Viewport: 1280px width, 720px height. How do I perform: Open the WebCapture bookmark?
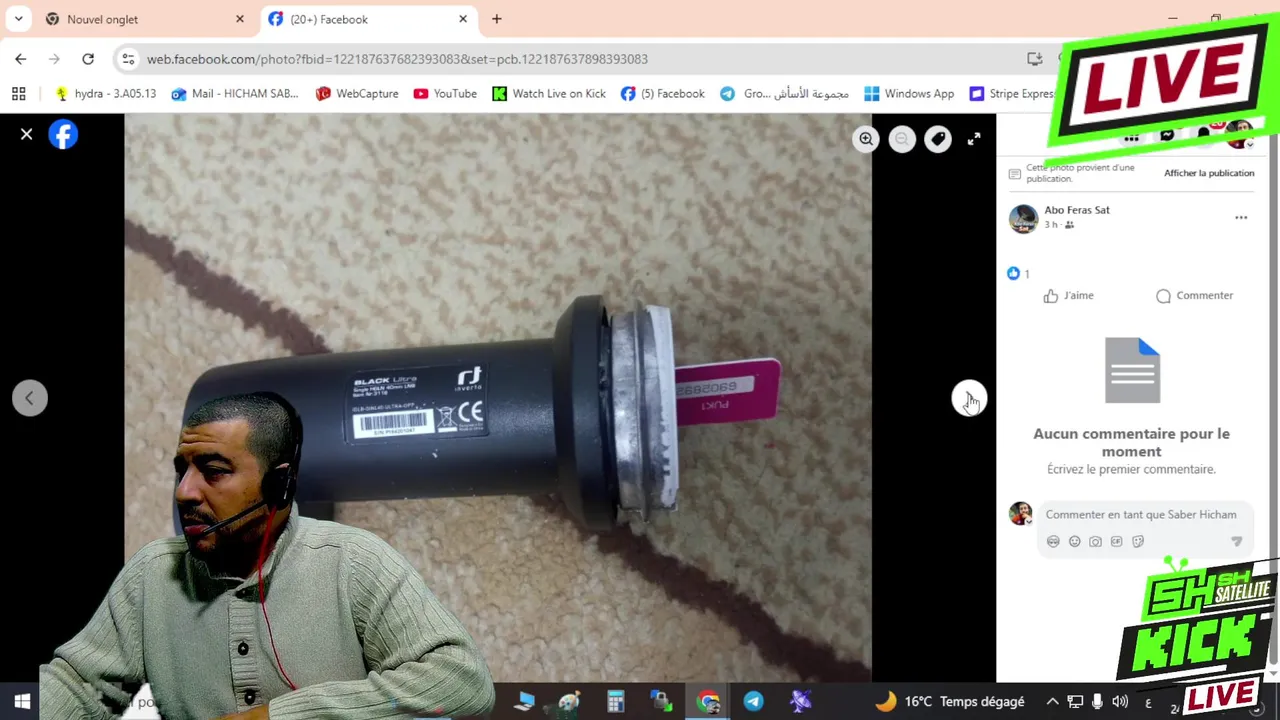click(356, 94)
